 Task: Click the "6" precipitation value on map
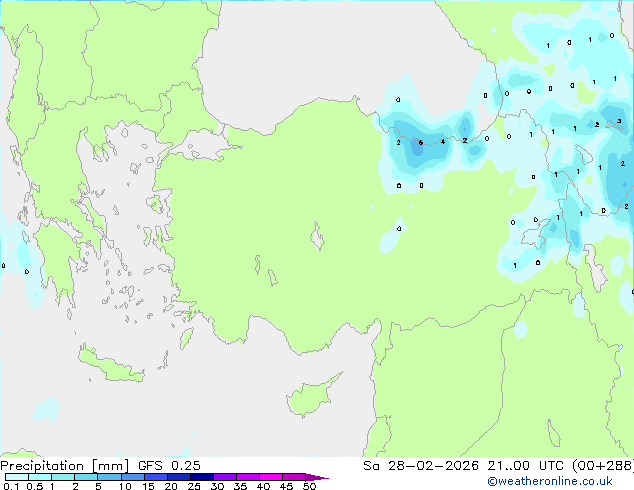click(x=421, y=142)
